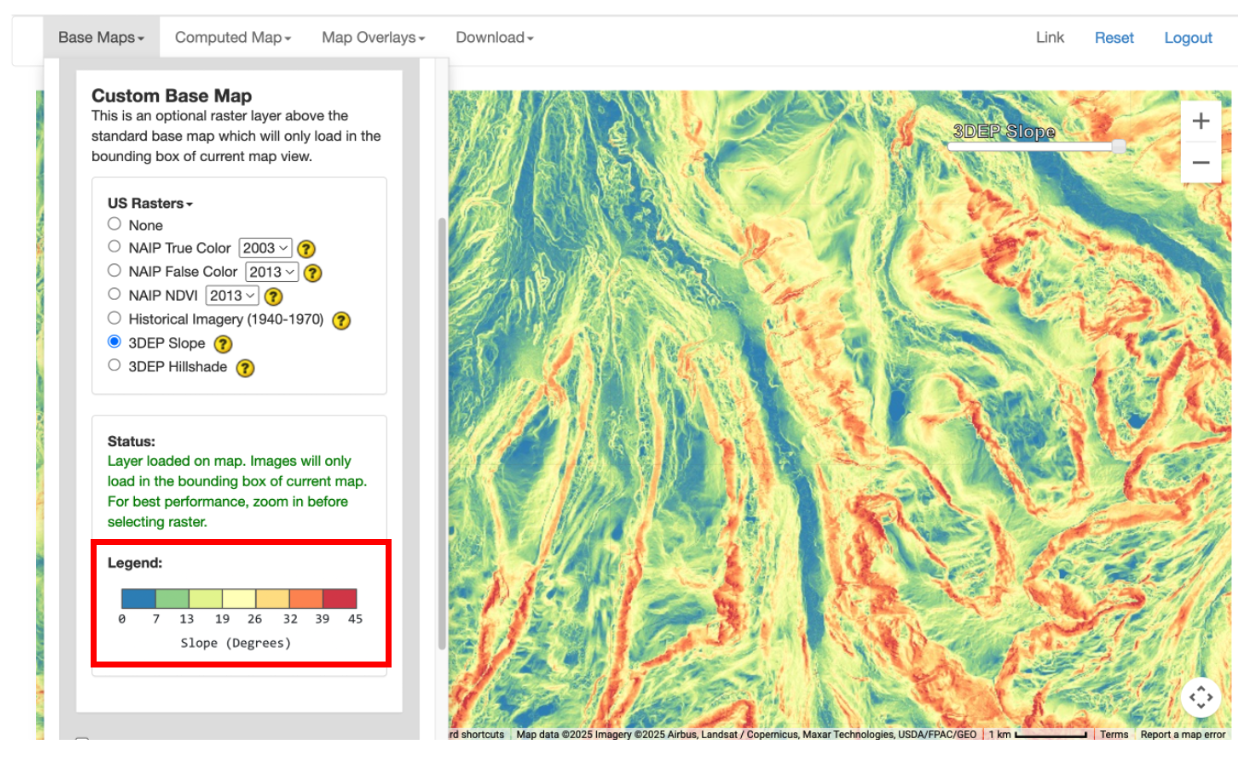The image size is (1244, 758).
Task: Open the Map Overlays menu
Action: pyautogui.click(x=373, y=38)
